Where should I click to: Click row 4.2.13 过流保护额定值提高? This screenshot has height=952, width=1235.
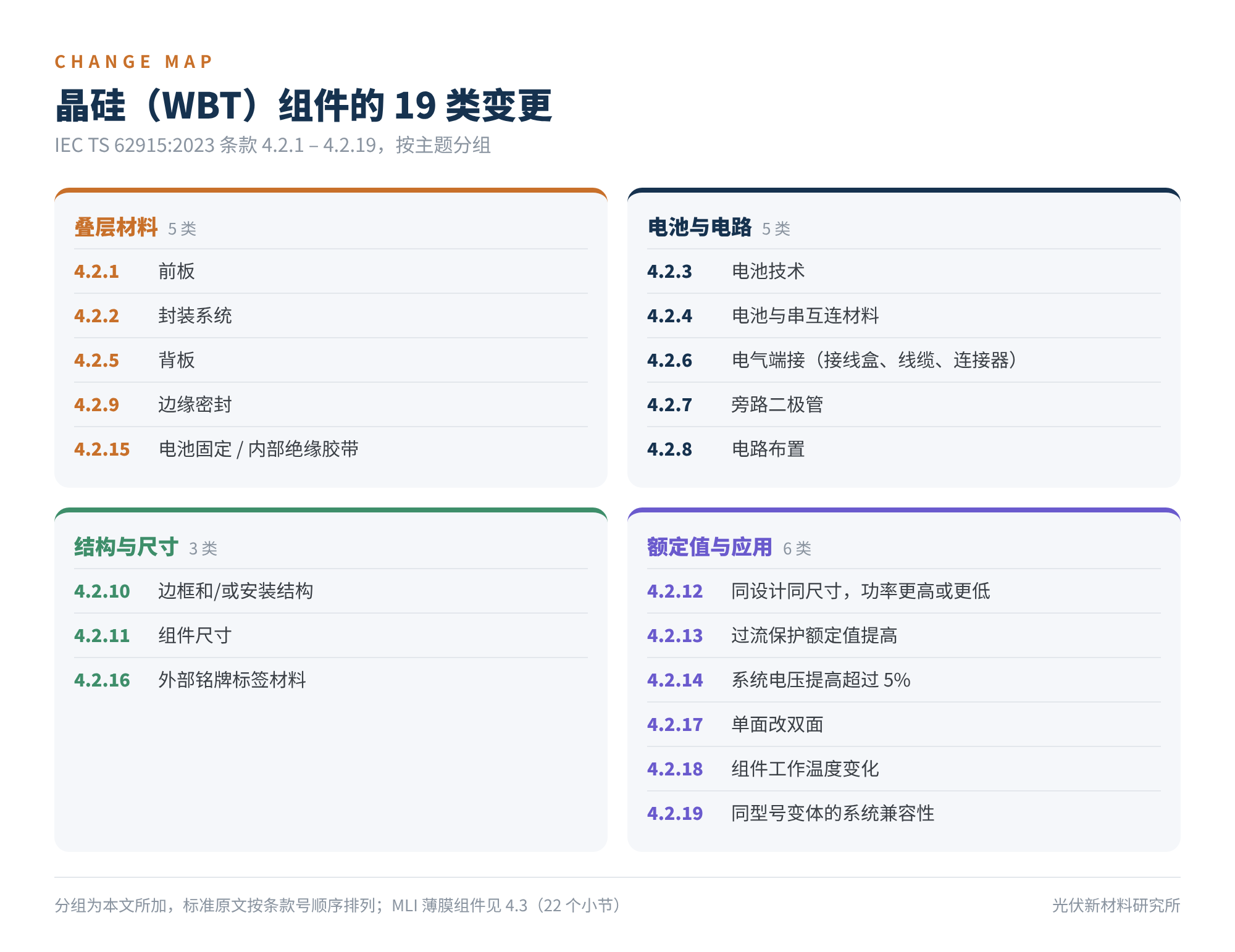(904, 635)
